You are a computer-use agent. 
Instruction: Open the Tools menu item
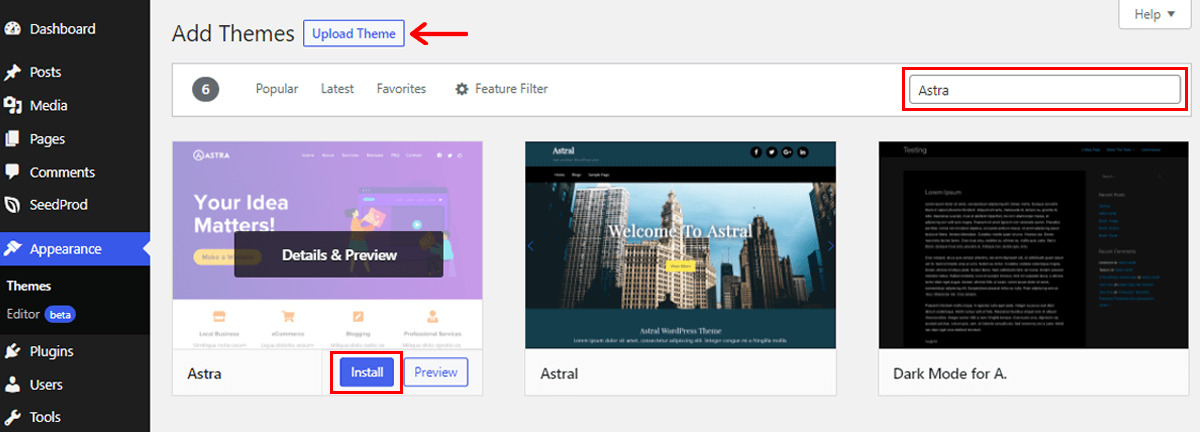coord(75,417)
